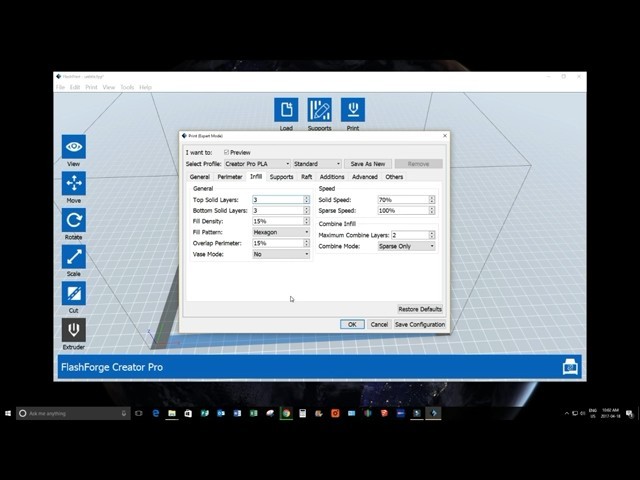The height and width of the screenshot is (480, 640).
Task: Expand the Vase Mode dropdown
Action: point(280,254)
